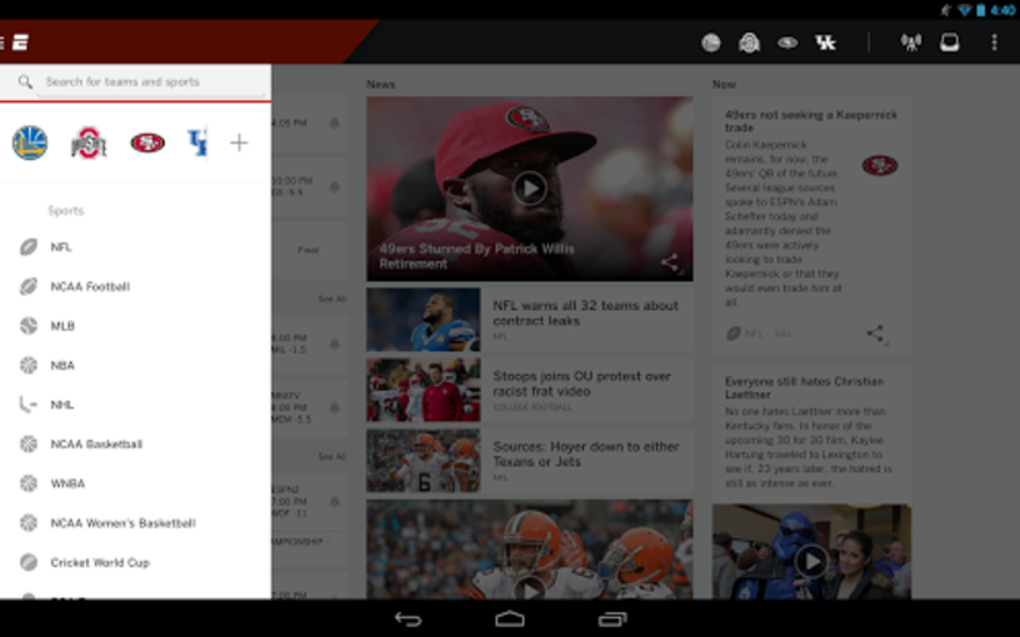Open Stoops joins OU protest article
Screen dimensions: 1020x637
(529, 390)
